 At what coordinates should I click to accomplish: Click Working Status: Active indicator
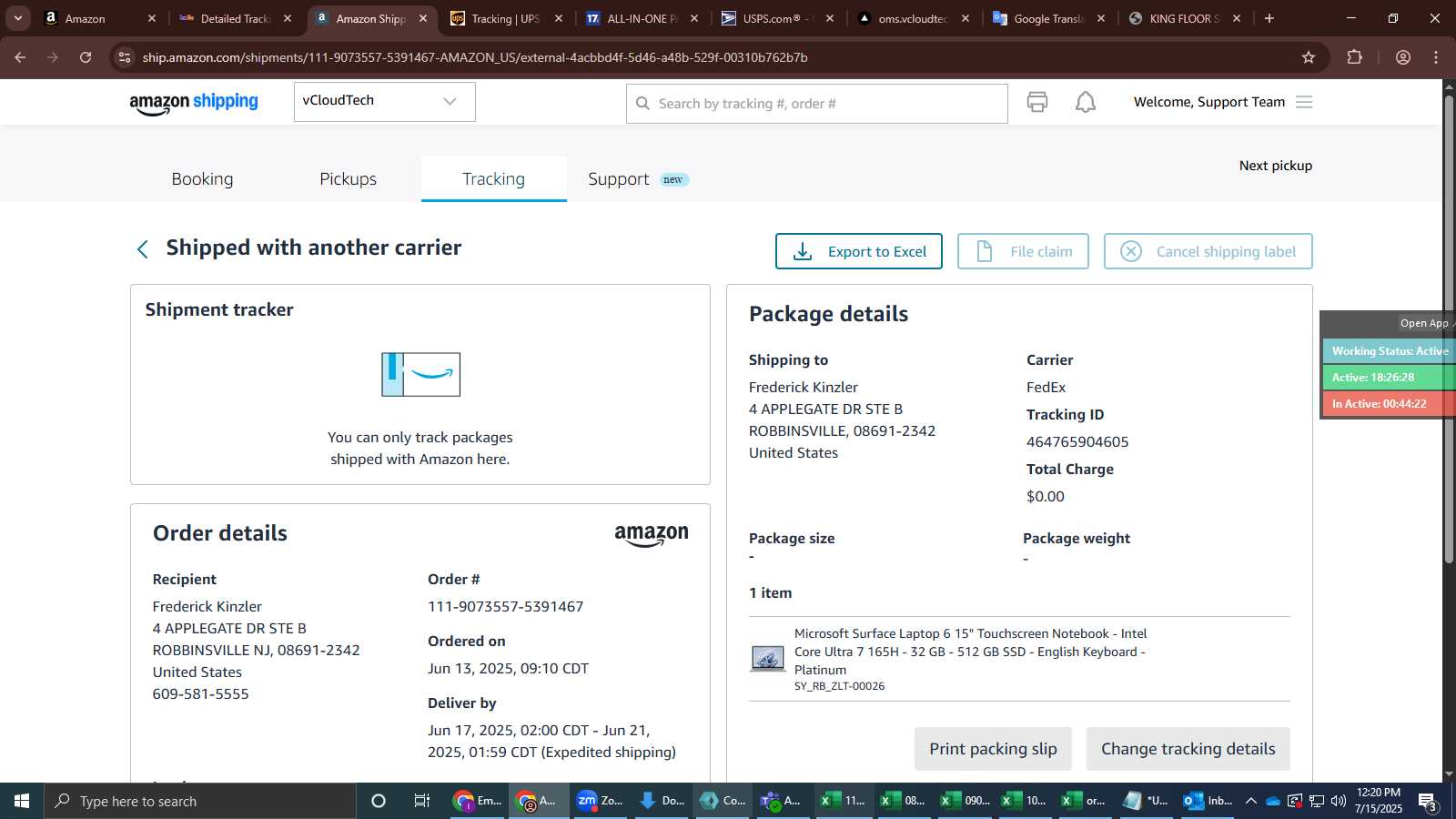1390,351
